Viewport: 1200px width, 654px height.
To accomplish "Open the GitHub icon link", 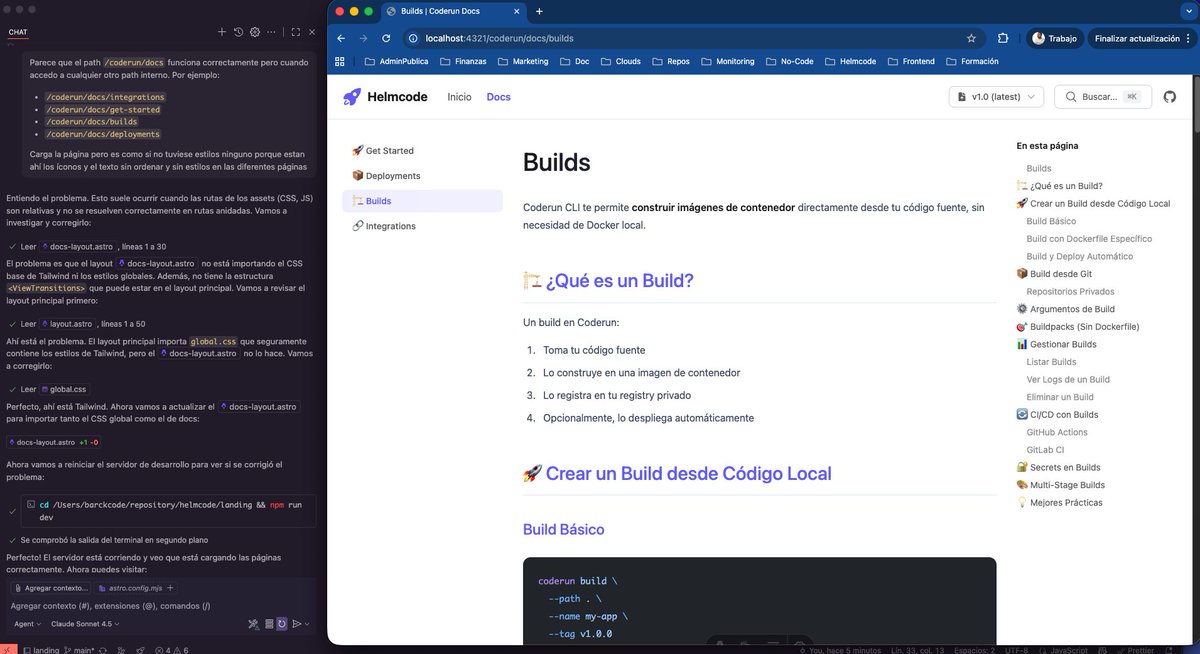I will click(1169, 97).
